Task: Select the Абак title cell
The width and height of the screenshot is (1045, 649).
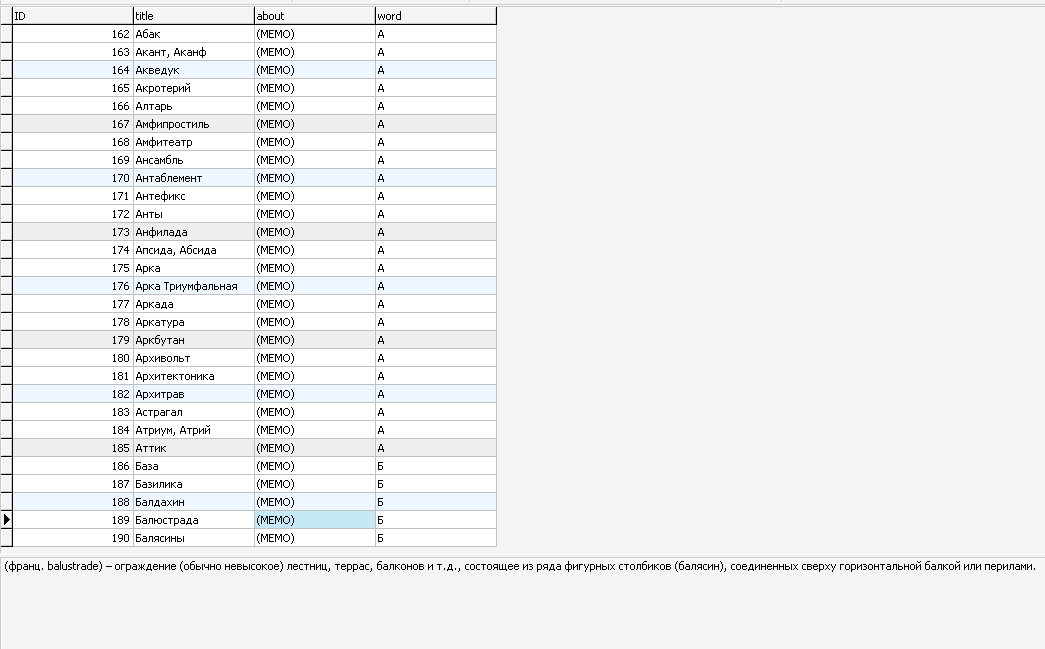Action: coord(193,34)
